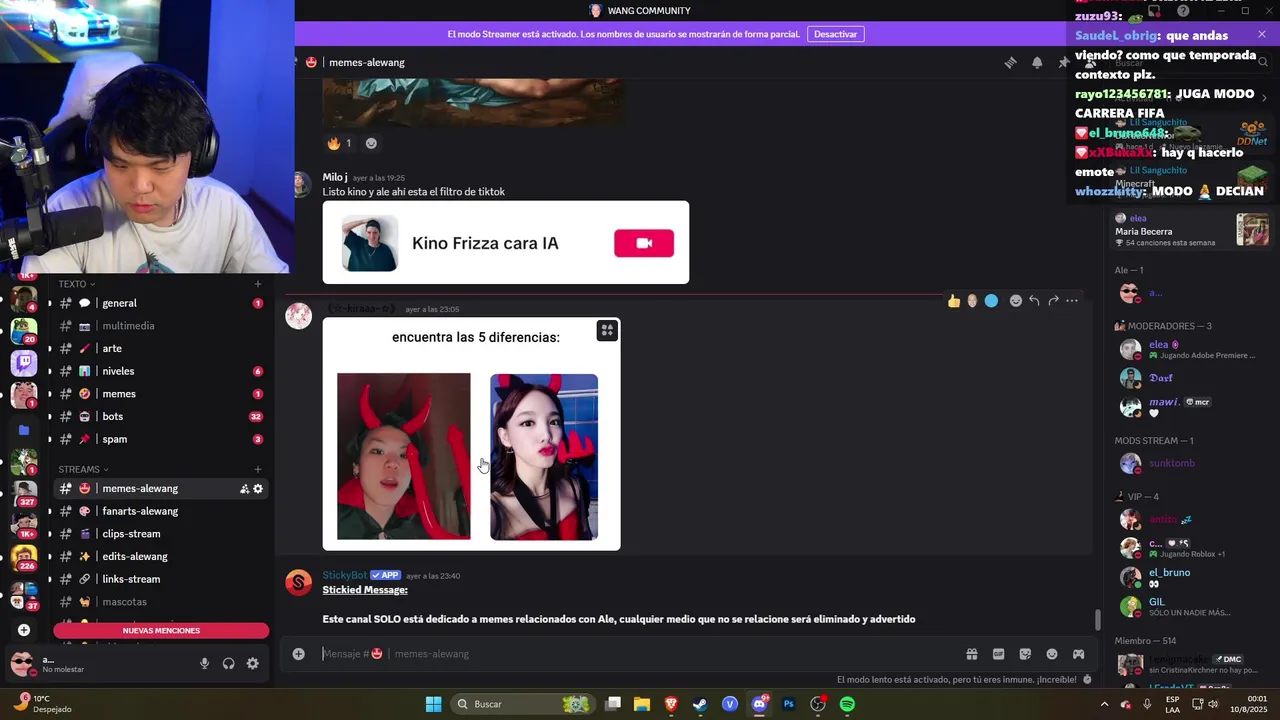Open the emoji picker in message box
Viewport: 1280px width, 720px height.
tap(1052, 654)
